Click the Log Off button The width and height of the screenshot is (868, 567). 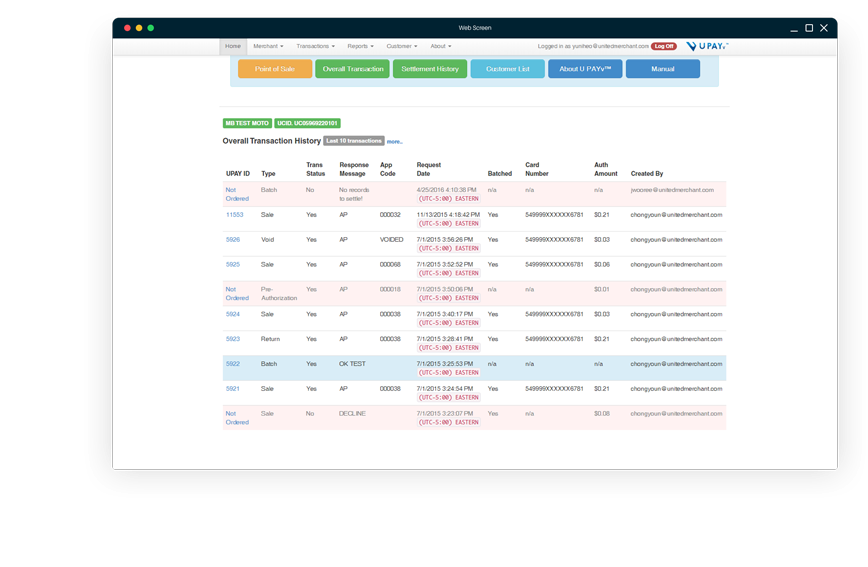click(664, 47)
